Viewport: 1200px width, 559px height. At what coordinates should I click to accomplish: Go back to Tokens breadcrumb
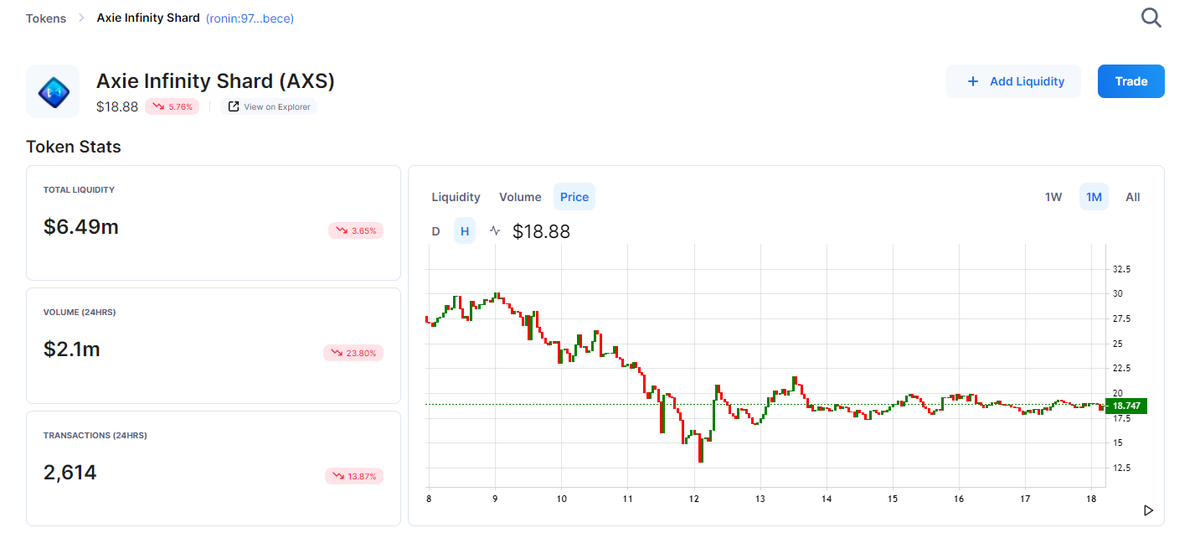coord(46,18)
